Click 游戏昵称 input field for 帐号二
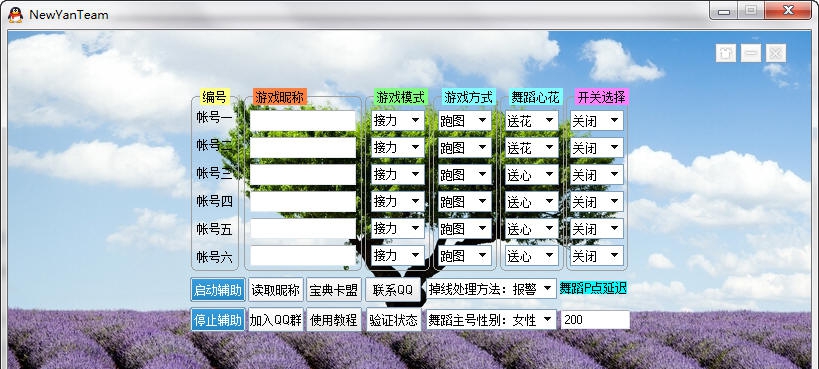 [x=302, y=147]
